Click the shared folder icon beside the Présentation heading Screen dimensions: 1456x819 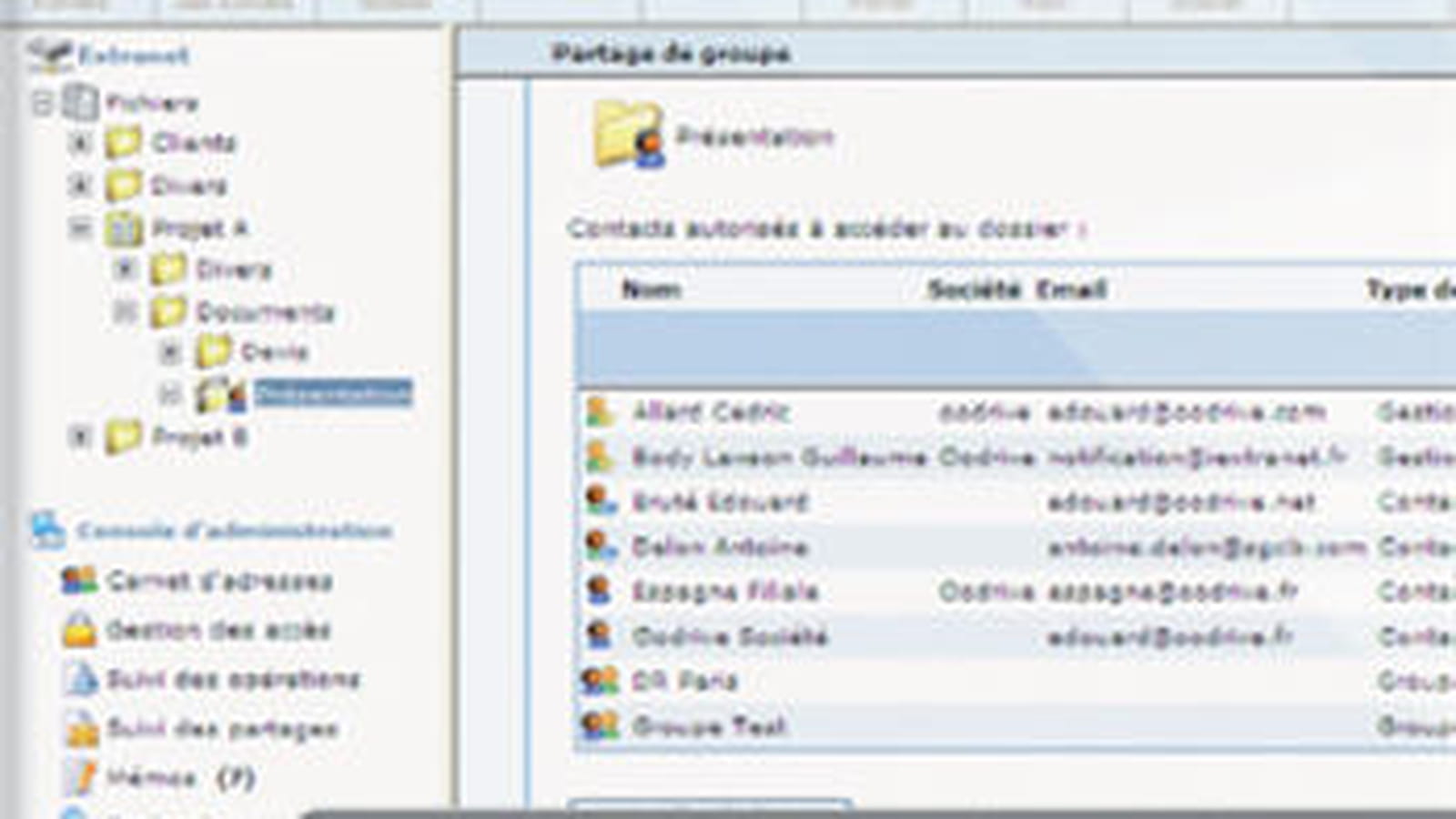coord(628,136)
